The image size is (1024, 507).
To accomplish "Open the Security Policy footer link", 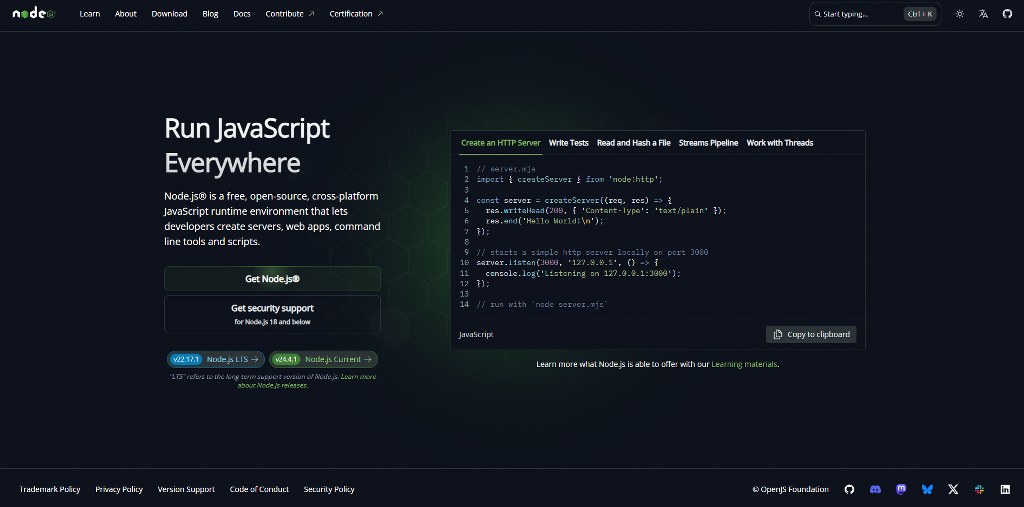I will pyautogui.click(x=329, y=489).
